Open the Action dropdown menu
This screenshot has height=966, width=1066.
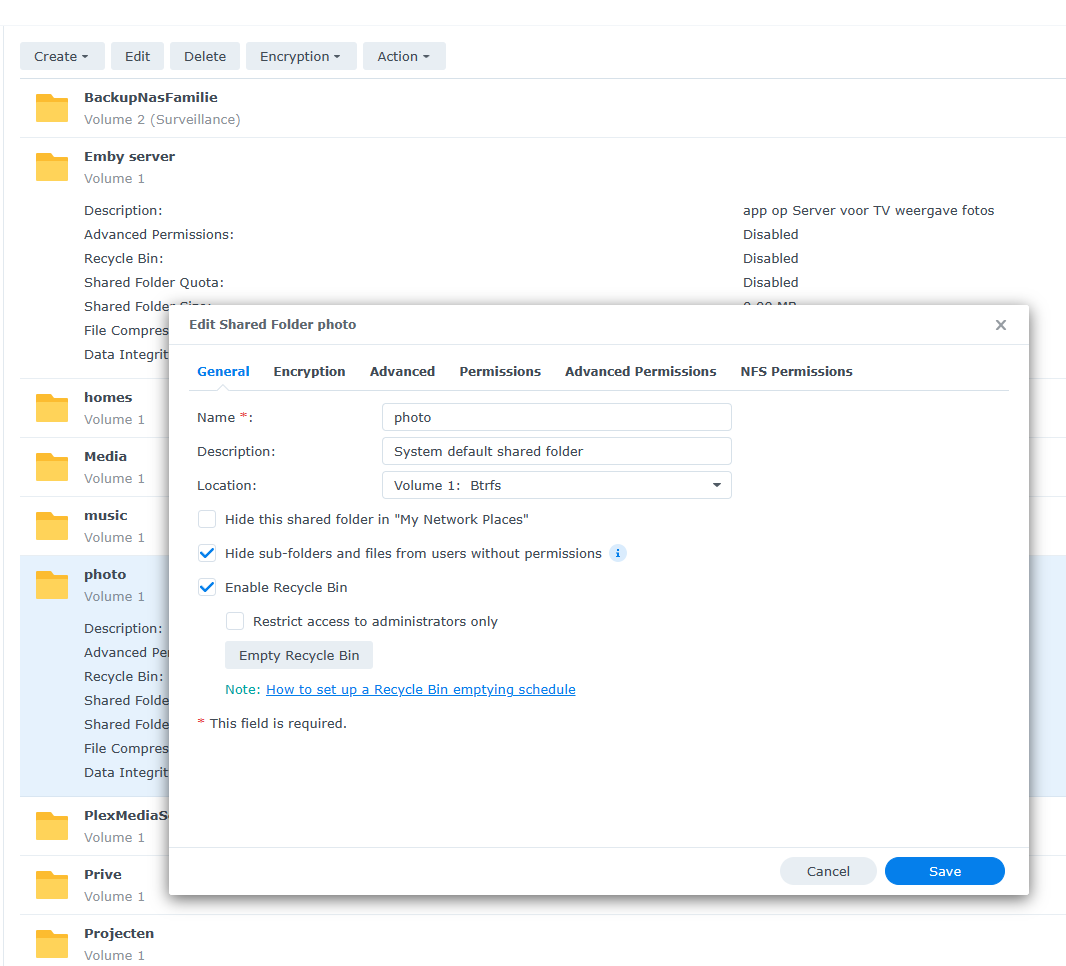[404, 56]
